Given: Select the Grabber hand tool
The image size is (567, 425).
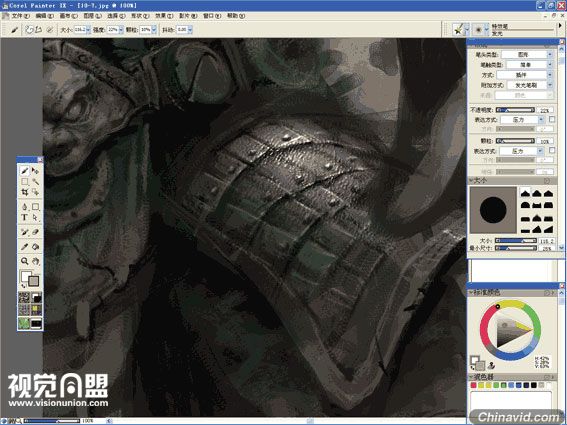Looking at the screenshot, I should pyautogui.click(x=35, y=261).
